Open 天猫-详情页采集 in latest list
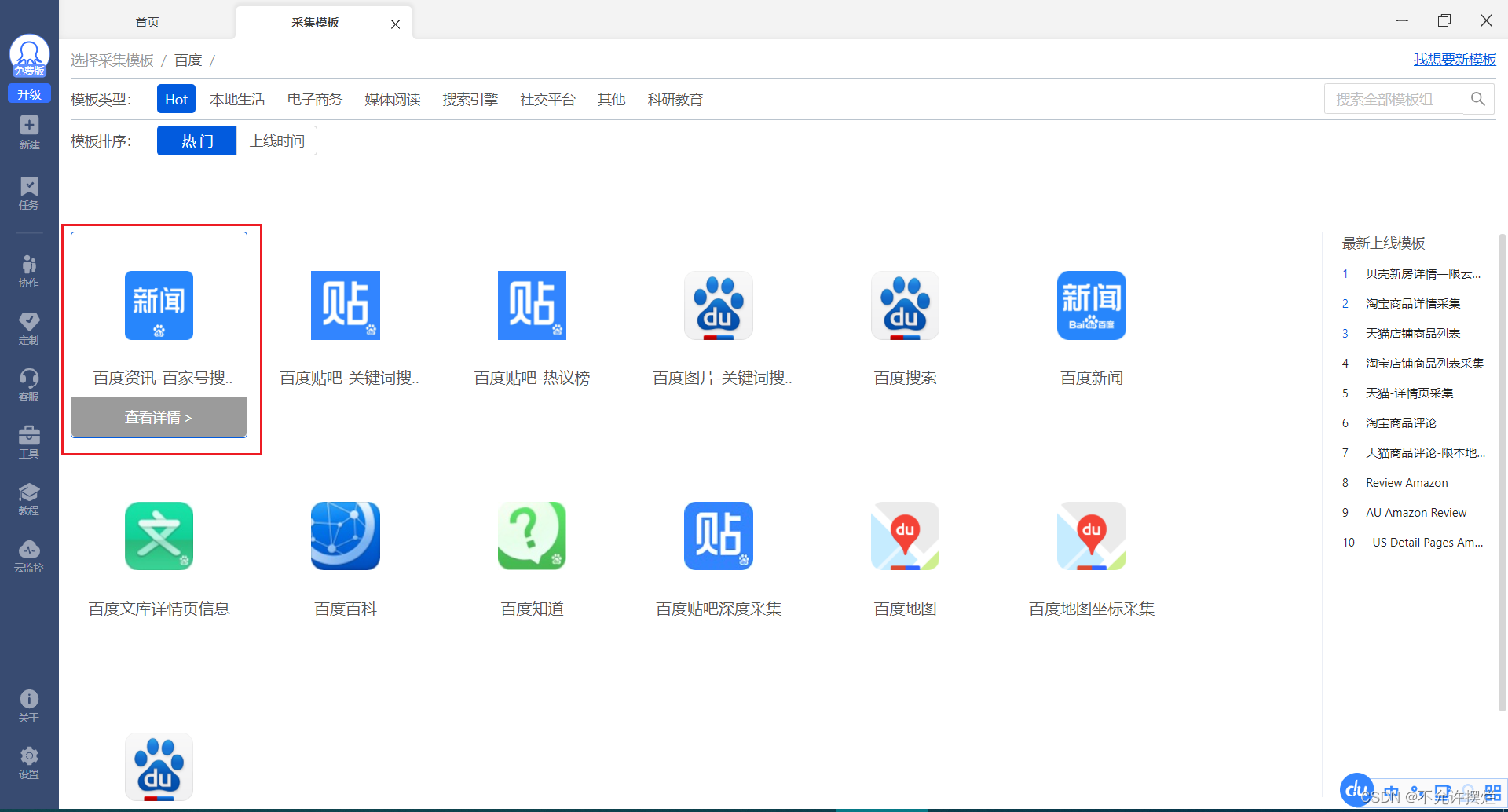 1409,393
